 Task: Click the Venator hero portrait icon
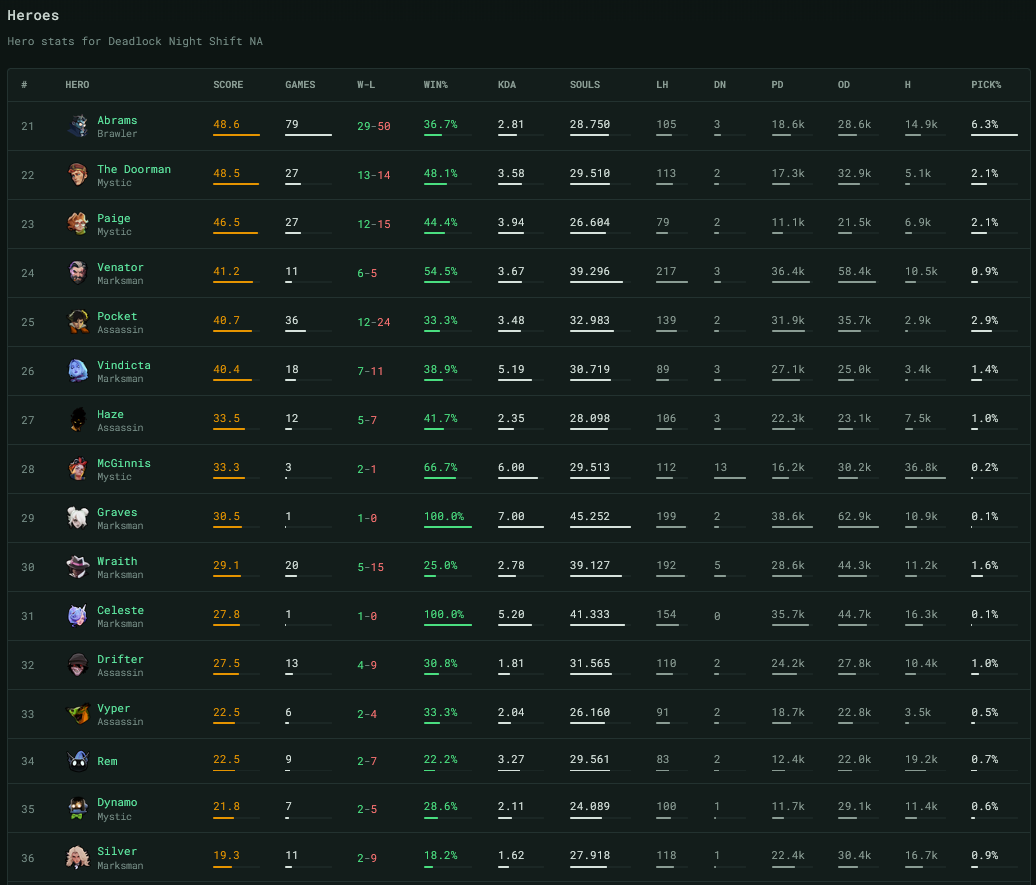[x=78, y=272]
